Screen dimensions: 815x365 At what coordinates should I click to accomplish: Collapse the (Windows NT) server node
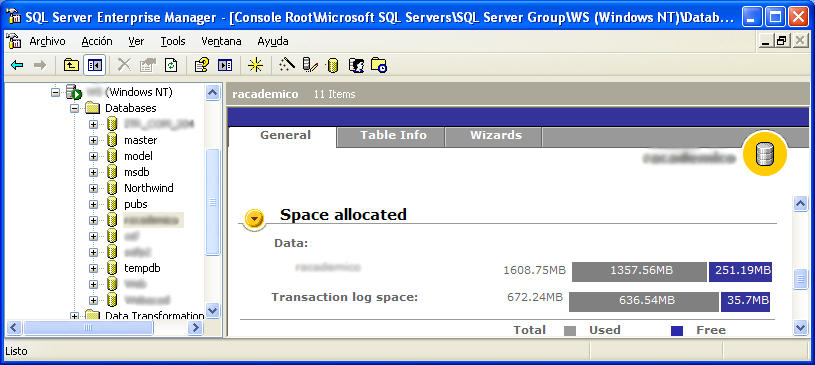[x=56, y=92]
